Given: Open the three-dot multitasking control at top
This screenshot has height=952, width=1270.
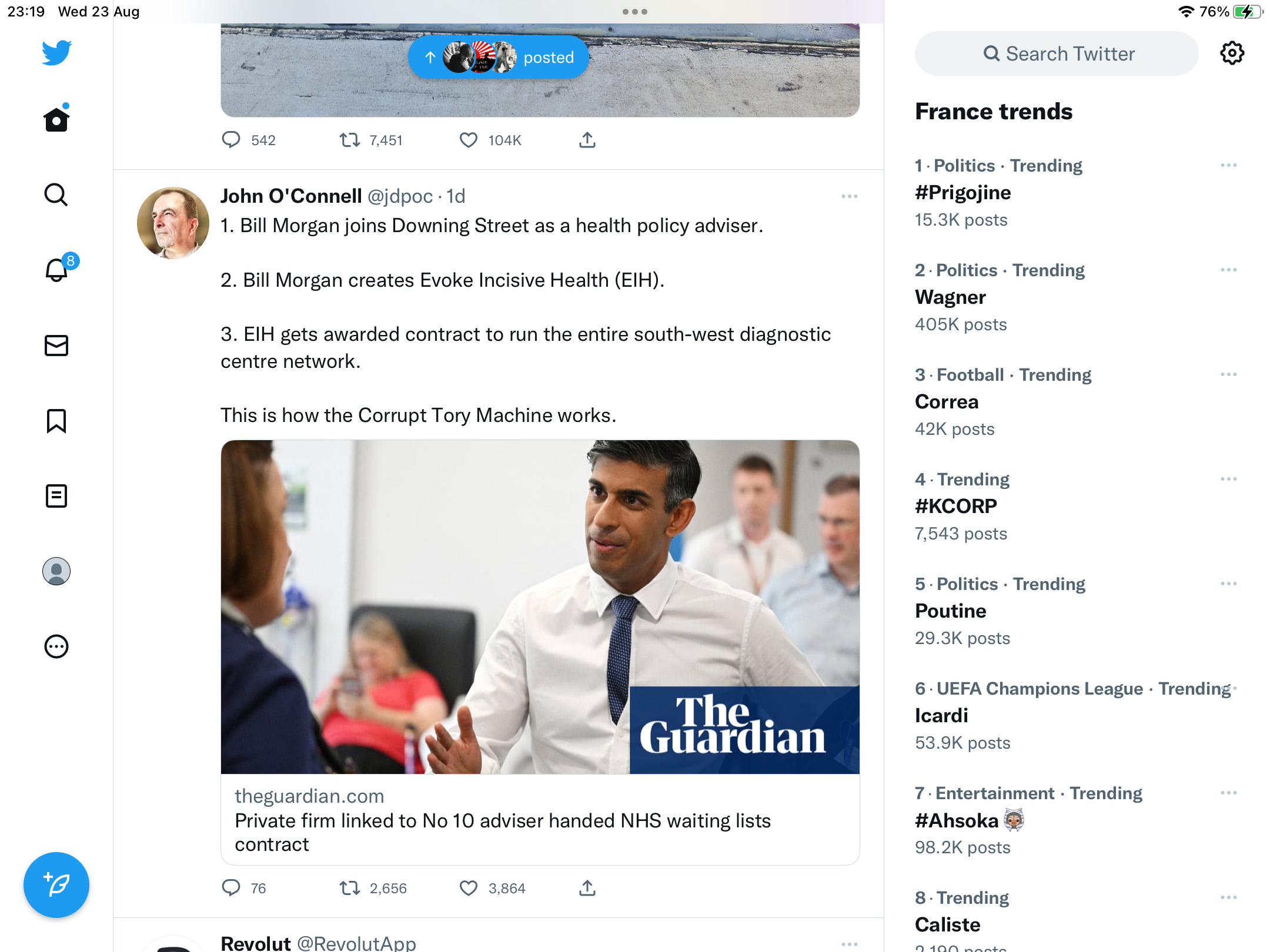Looking at the screenshot, I should [x=635, y=12].
